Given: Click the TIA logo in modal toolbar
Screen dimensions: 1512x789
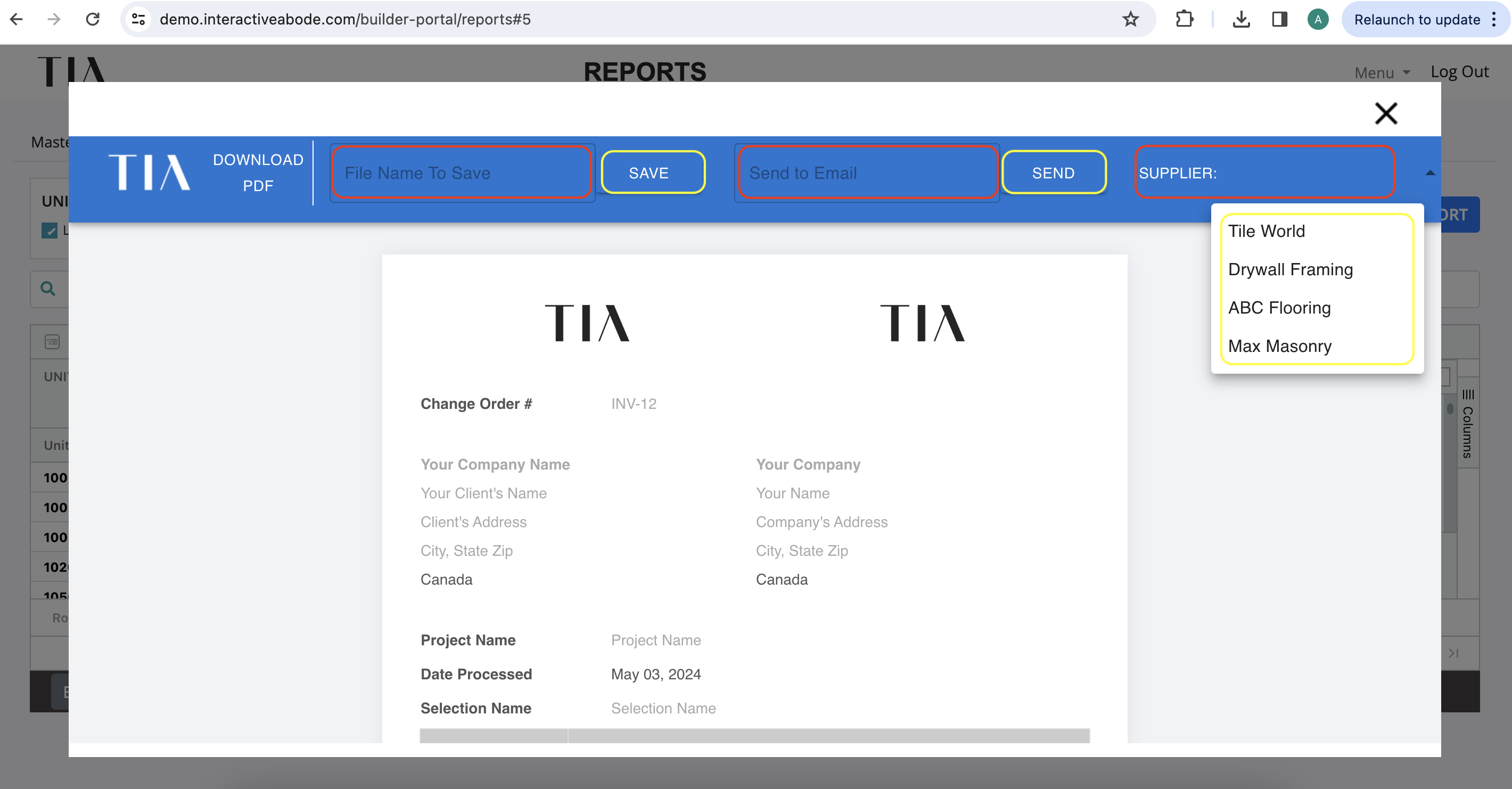Looking at the screenshot, I should pos(149,172).
